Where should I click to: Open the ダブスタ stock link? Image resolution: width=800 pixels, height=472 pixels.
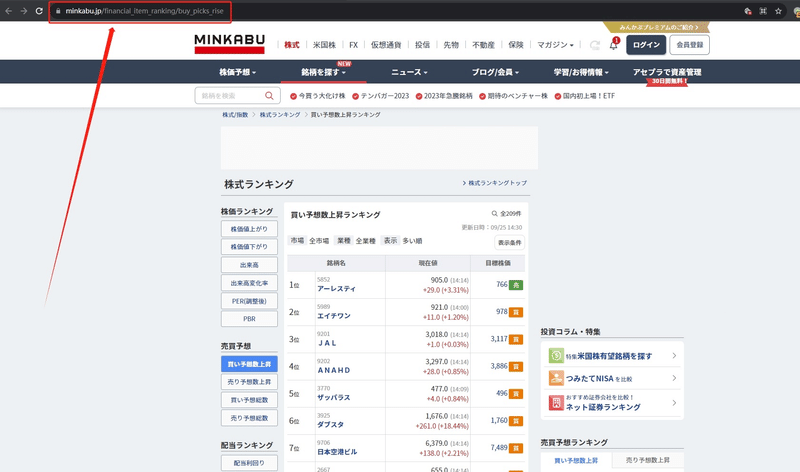pos(330,425)
